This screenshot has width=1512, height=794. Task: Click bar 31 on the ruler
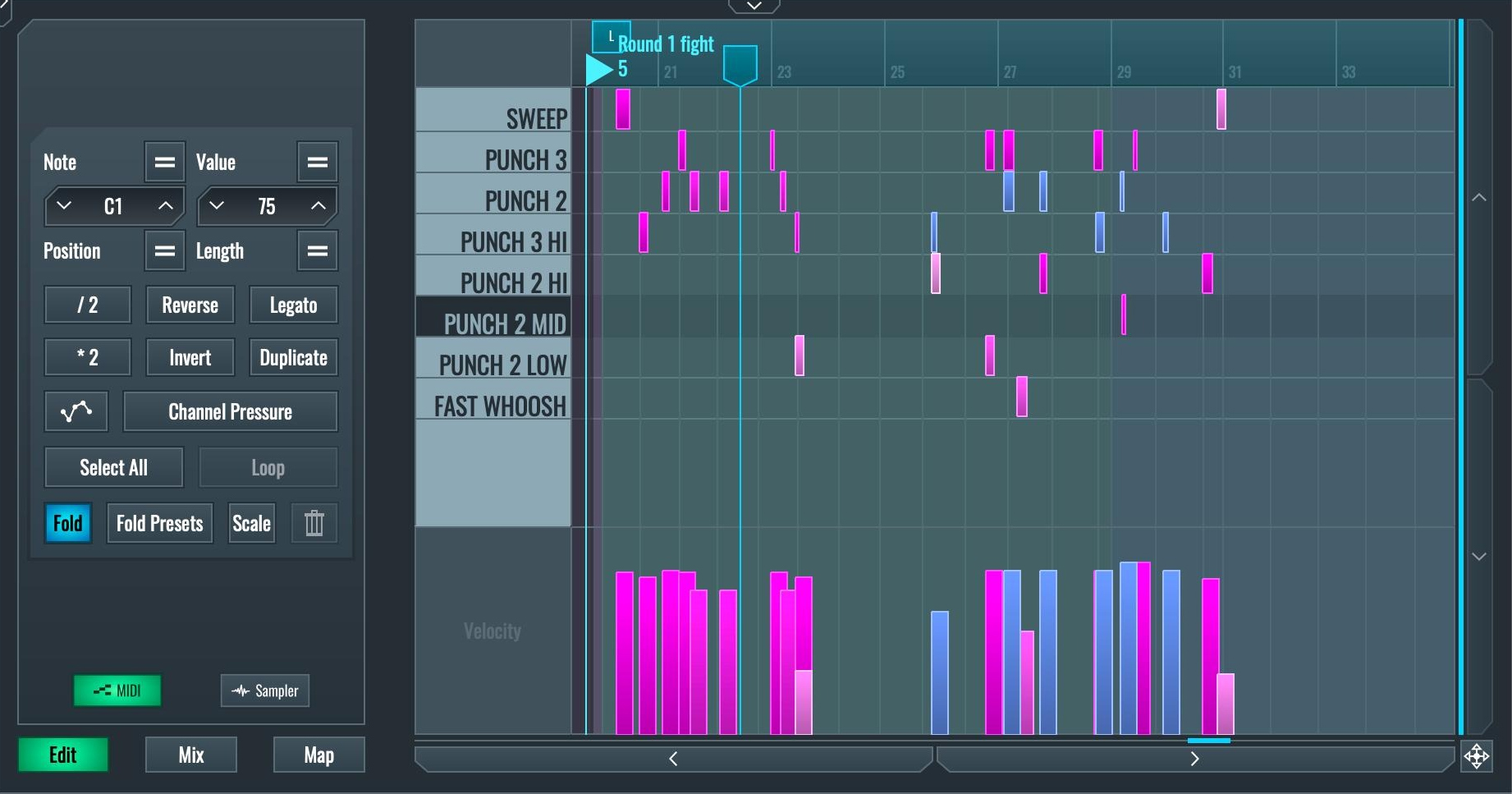1235,72
